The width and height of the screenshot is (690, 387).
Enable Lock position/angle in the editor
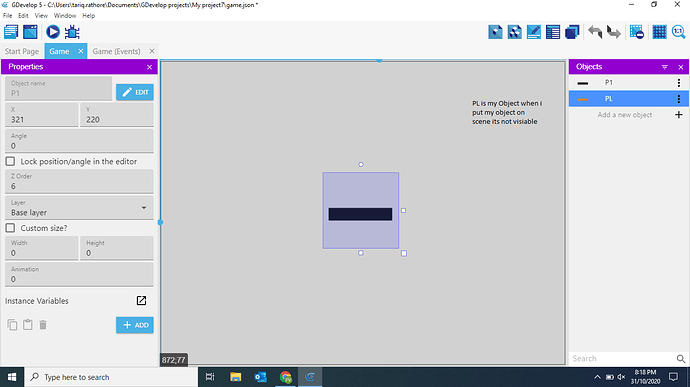click(x=10, y=162)
